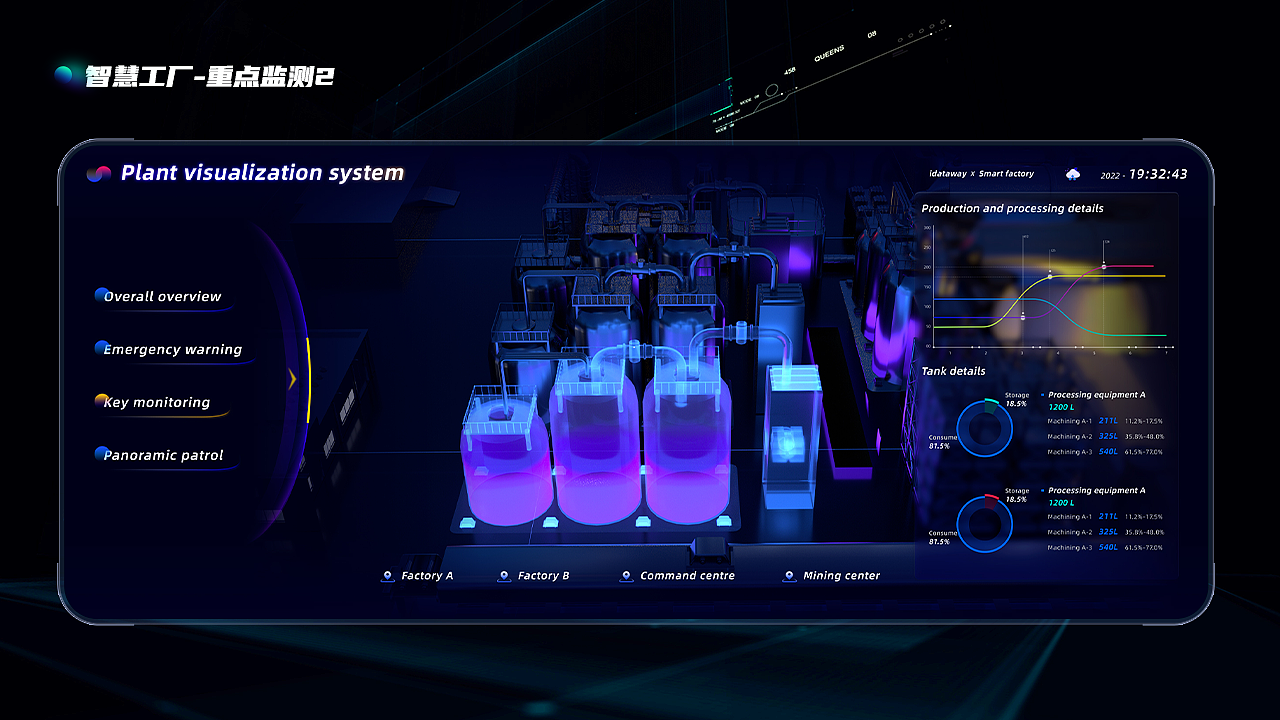Click Machining A-1 row beside the teal donut
The height and width of the screenshot is (720, 1280).
(1105, 421)
